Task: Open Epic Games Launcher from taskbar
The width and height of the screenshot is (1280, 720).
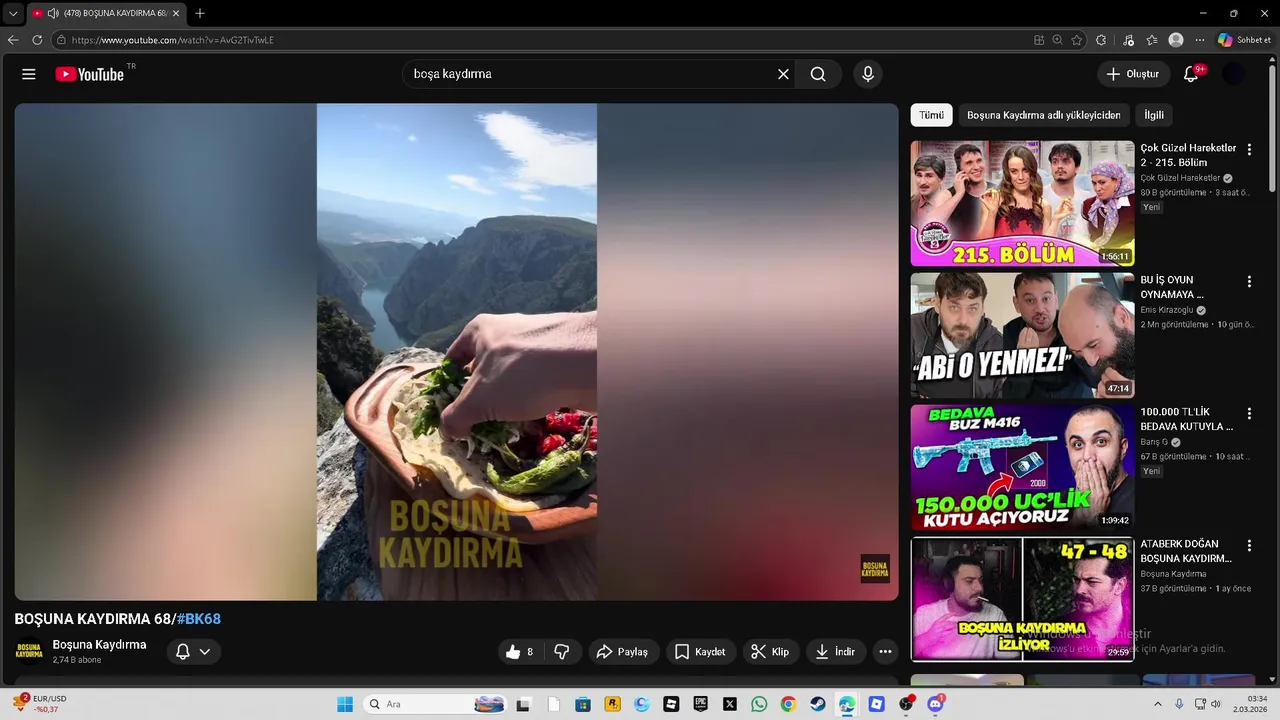Action: click(x=701, y=704)
